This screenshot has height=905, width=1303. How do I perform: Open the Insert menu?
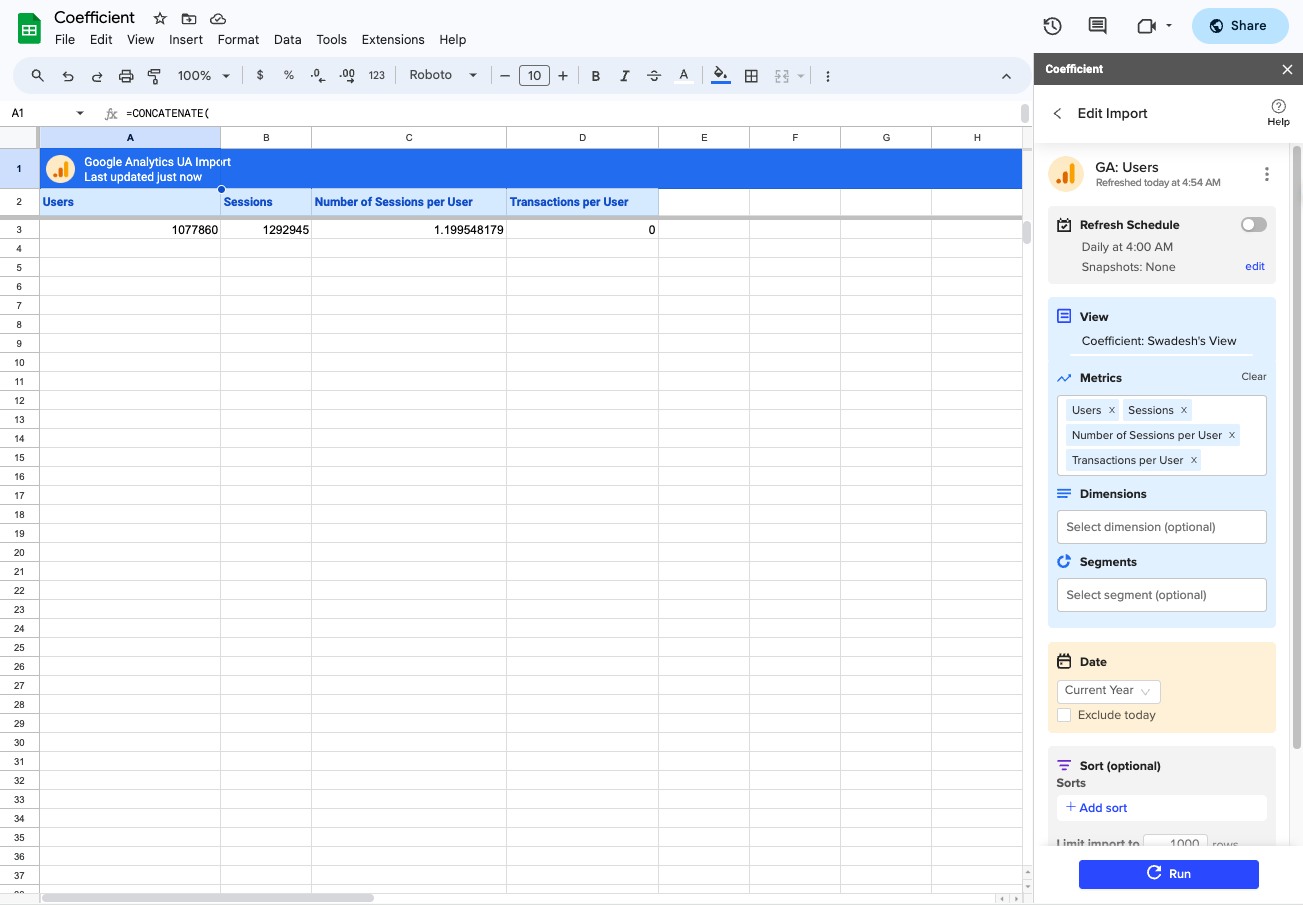186,40
